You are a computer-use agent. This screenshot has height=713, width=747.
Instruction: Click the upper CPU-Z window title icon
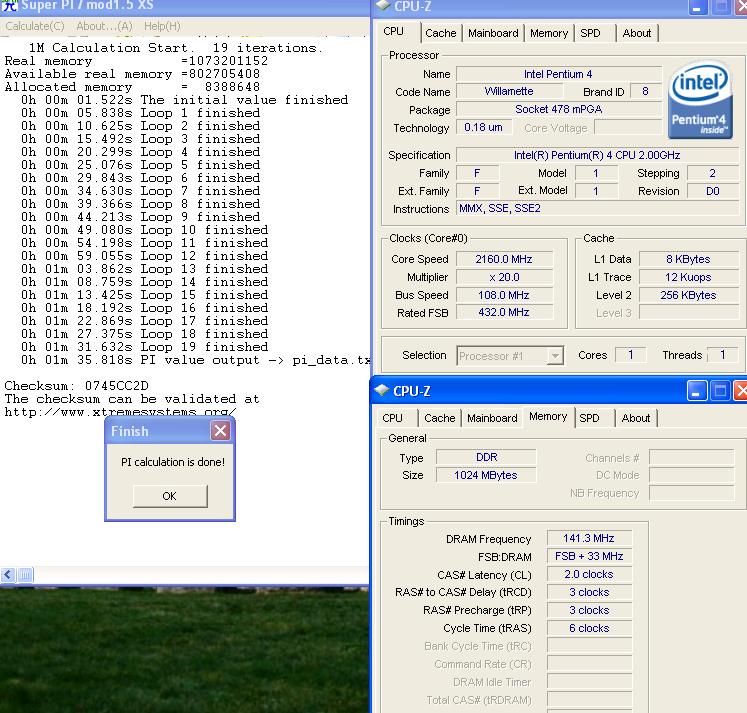tap(383, 5)
